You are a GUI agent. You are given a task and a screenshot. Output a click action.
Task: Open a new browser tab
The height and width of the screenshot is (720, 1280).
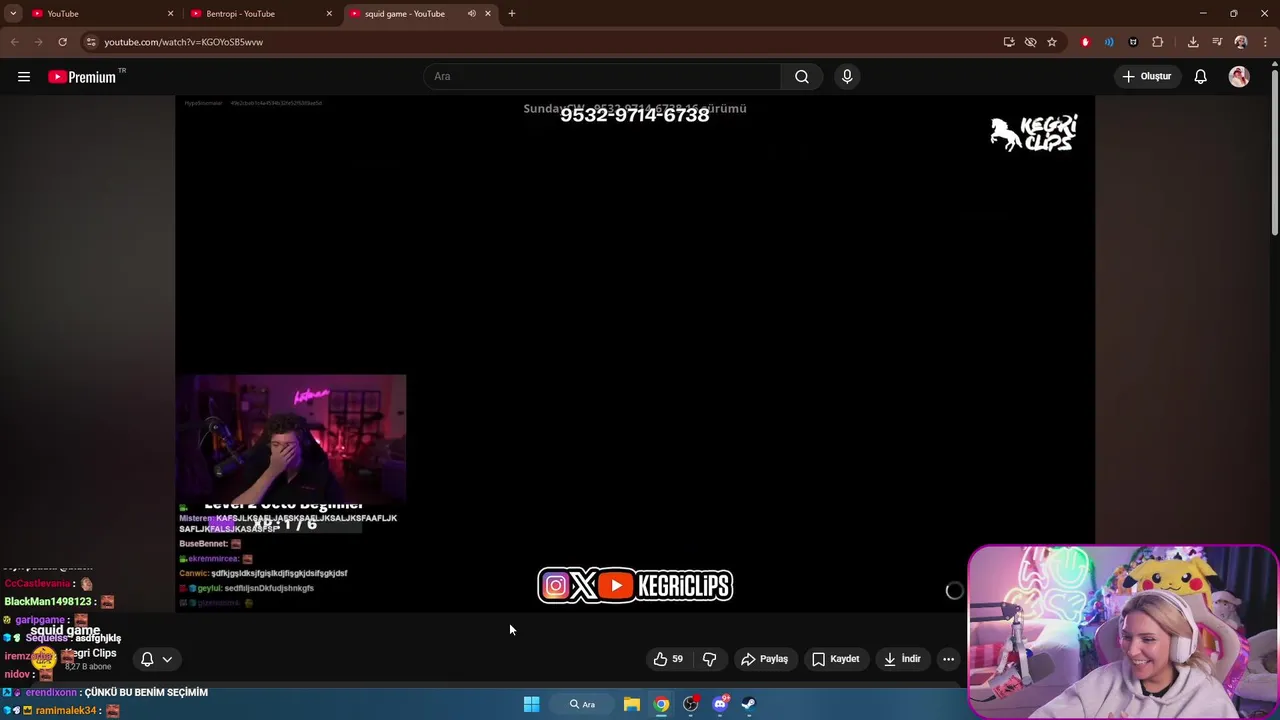tap(512, 14)
